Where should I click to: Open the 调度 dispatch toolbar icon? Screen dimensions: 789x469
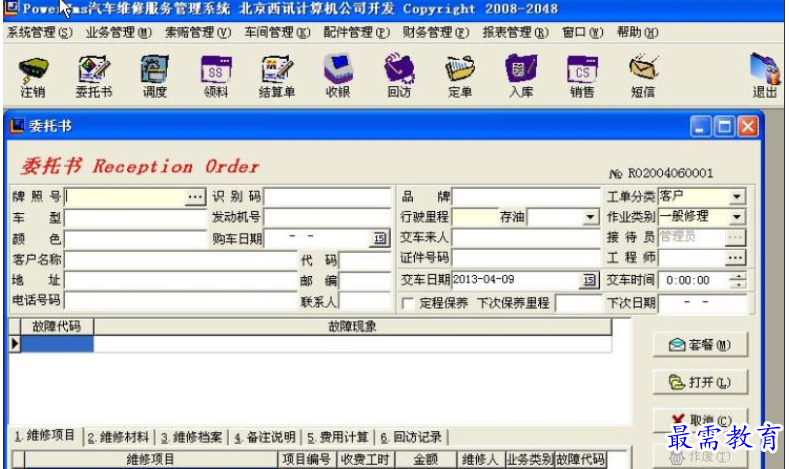click(154, 77)
